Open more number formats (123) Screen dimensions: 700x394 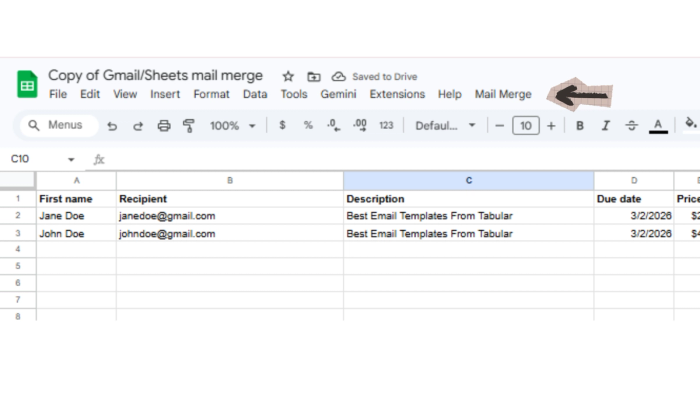coord(386,125)
